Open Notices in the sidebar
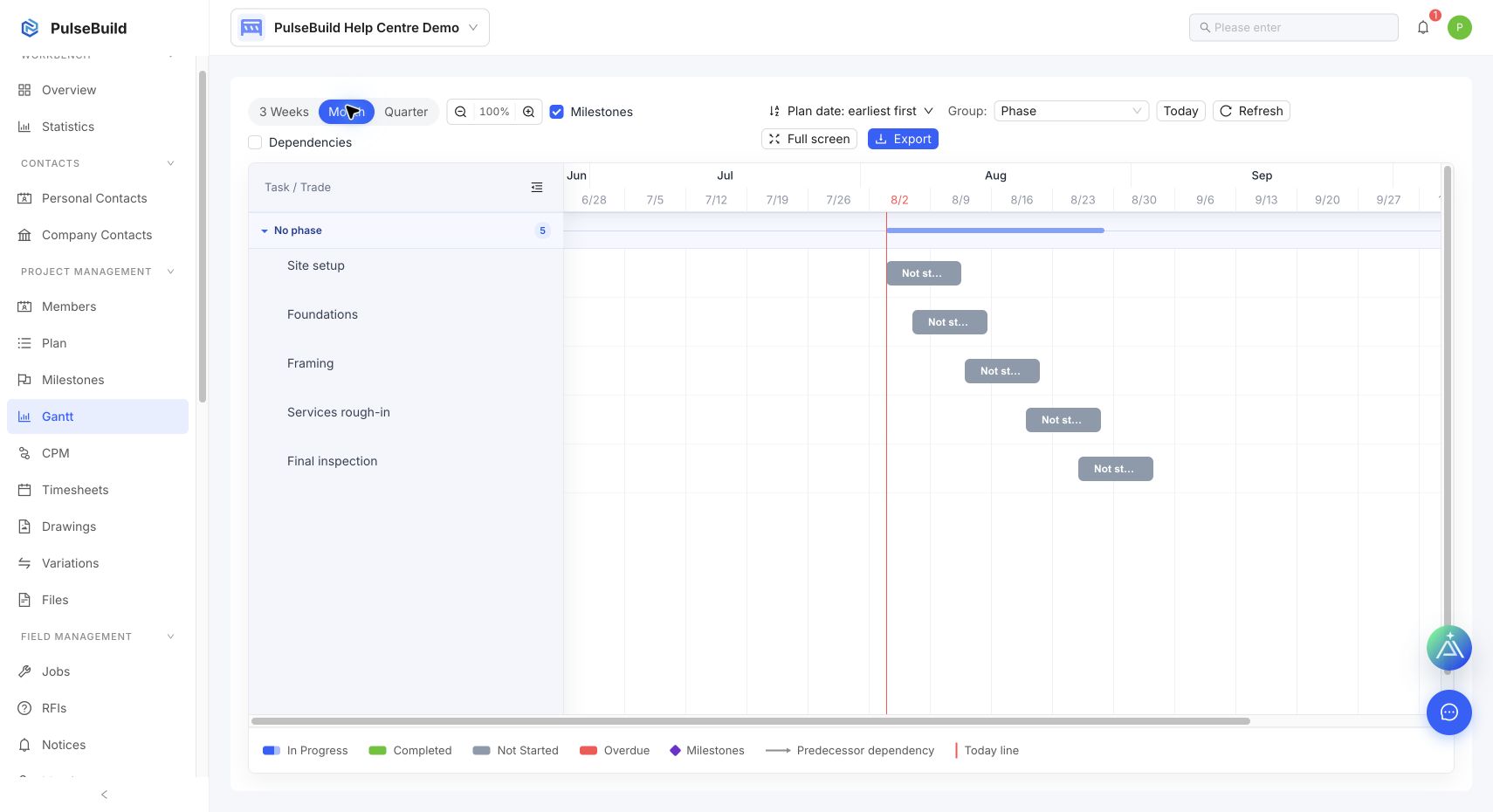 (x=98, y=745)
